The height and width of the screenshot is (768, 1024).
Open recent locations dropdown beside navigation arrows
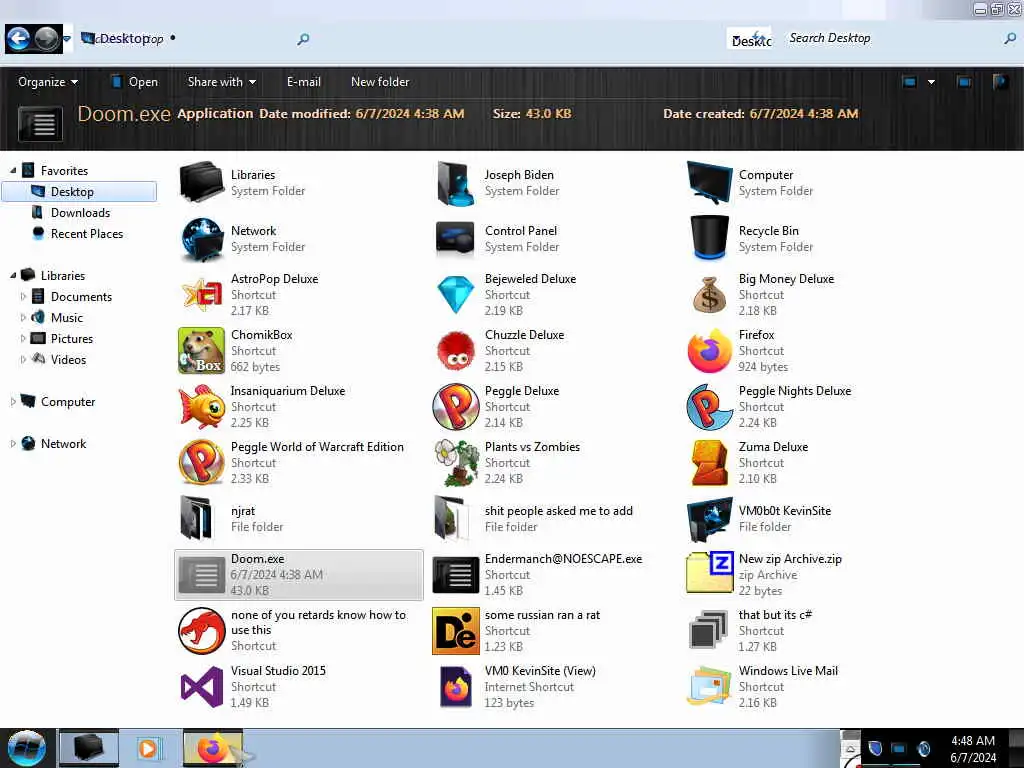point(67,39)
